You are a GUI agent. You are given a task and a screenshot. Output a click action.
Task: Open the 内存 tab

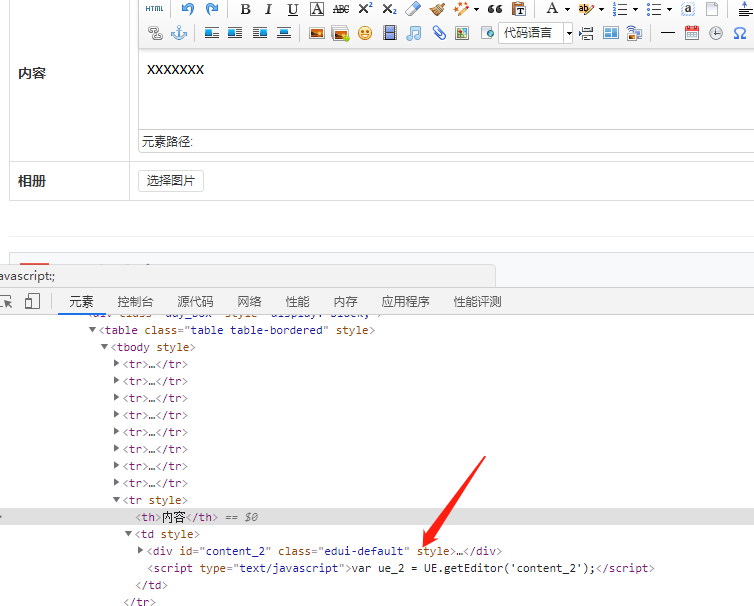coord(345,302)
